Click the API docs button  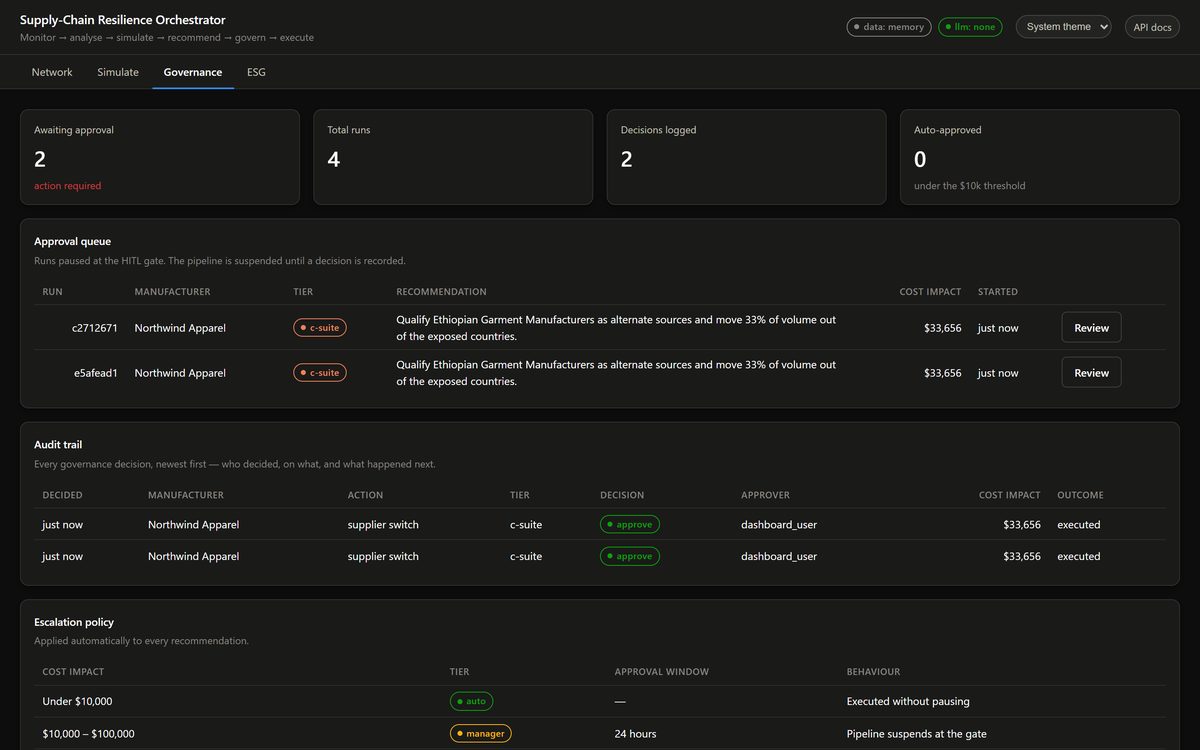pyautogui.click(x=1152, y=27)
